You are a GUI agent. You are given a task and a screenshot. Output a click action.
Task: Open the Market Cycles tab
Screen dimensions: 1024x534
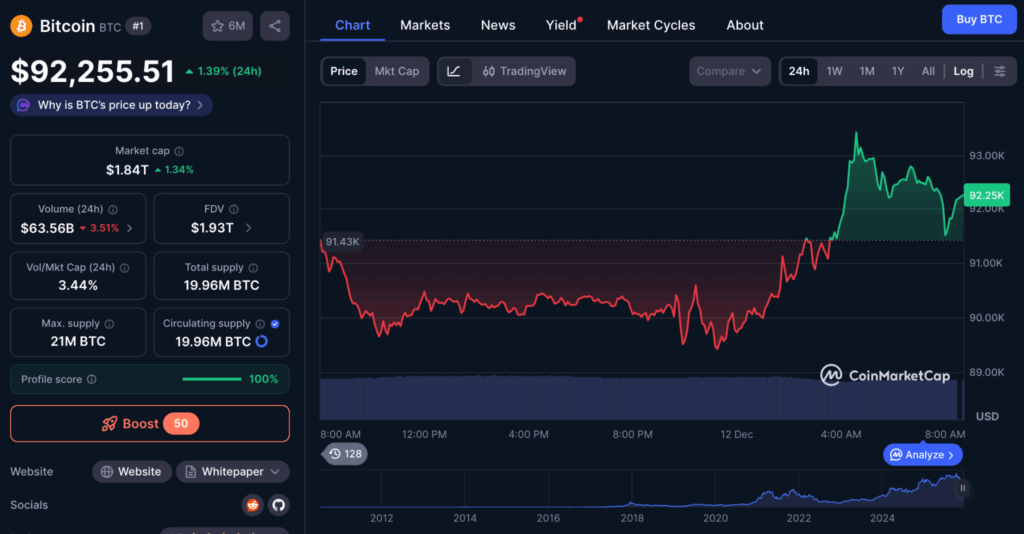(651, 25)
